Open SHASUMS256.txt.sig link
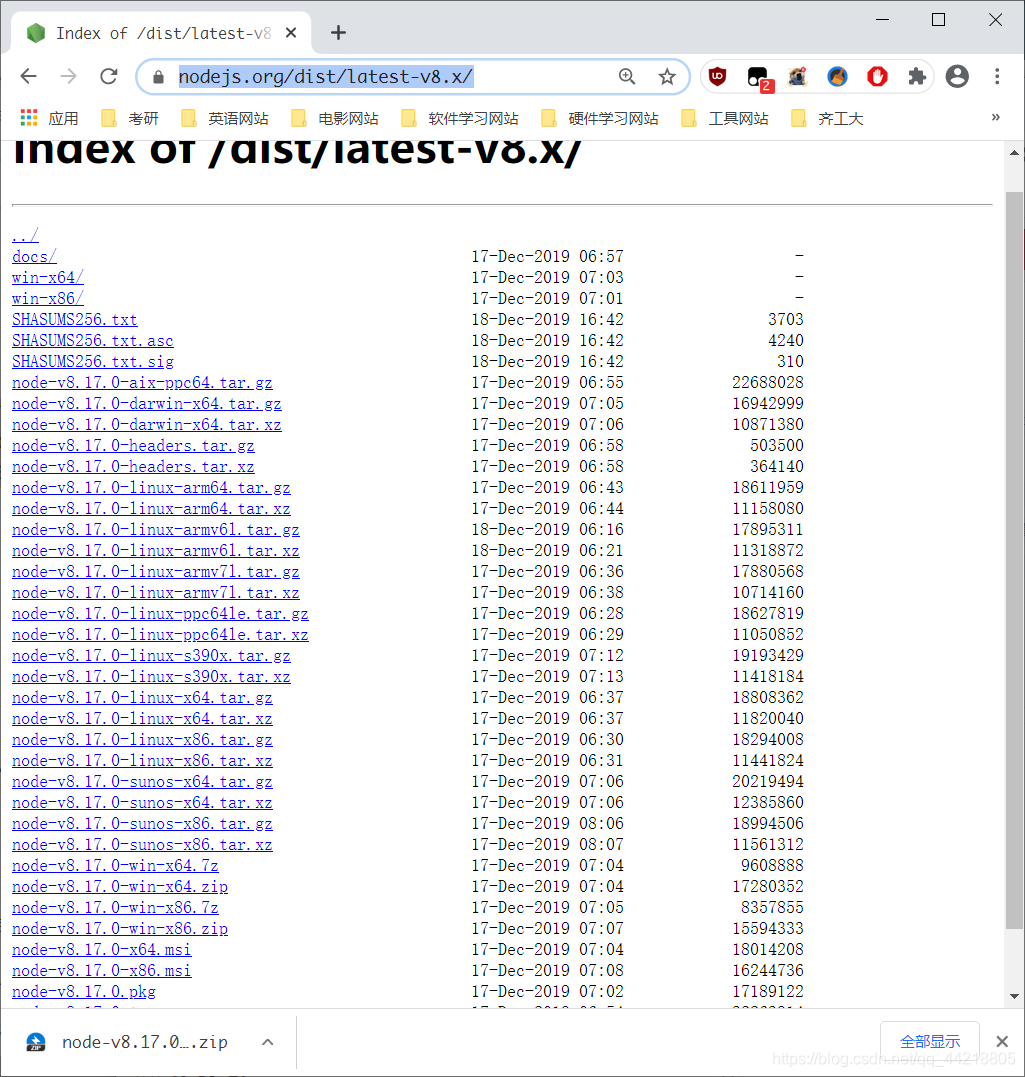This screenshot has width=1025, height=1077. click(93, 361)
